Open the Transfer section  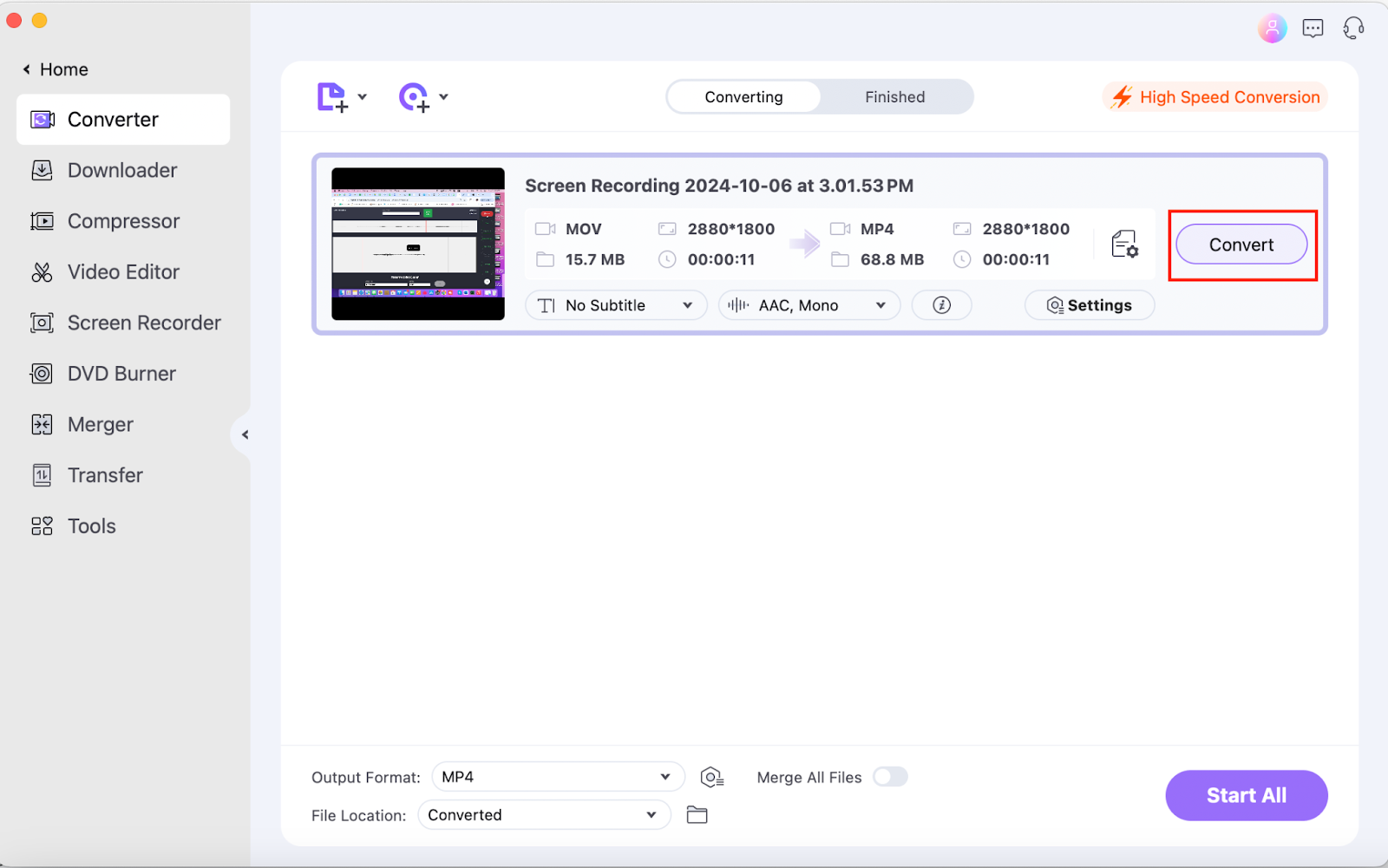click(x=123, y=475)
